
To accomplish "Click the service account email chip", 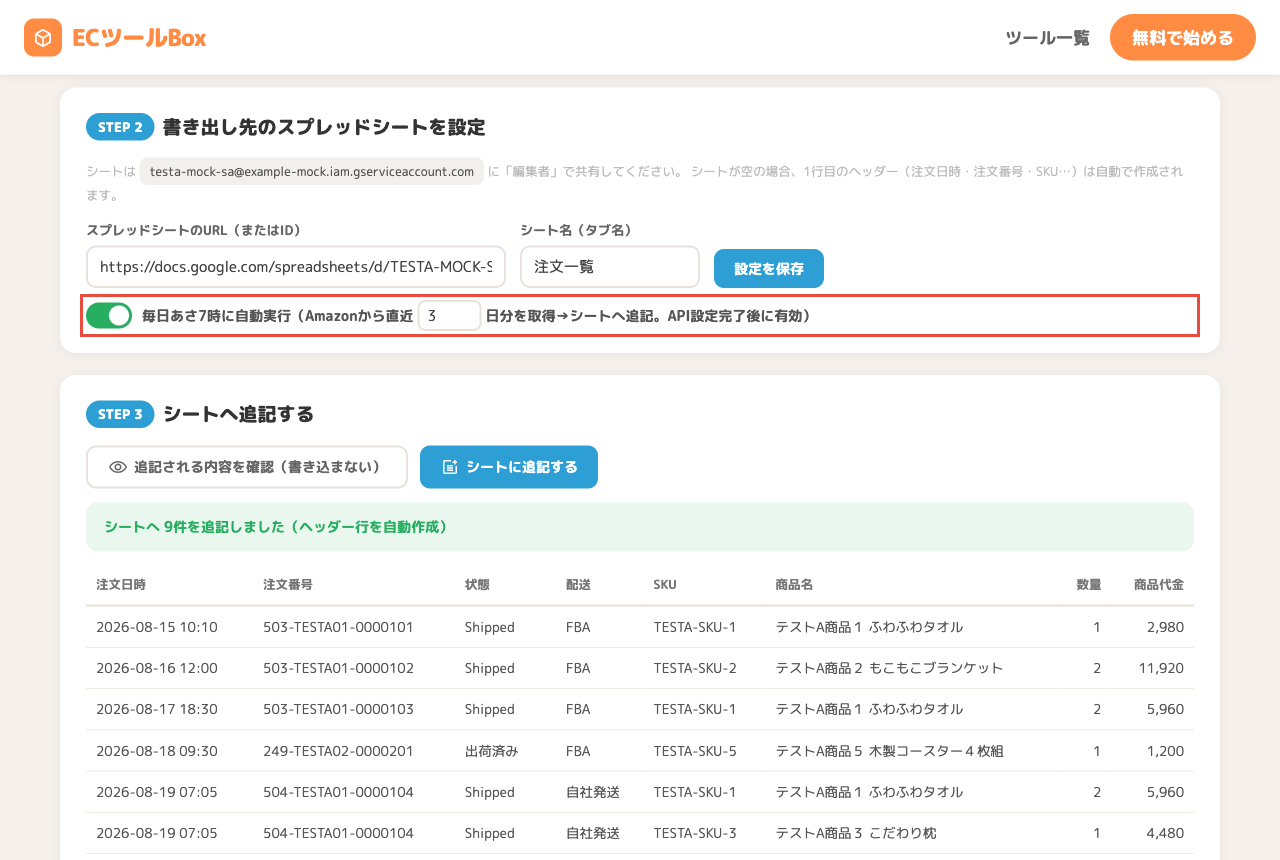I will point(312,172).
